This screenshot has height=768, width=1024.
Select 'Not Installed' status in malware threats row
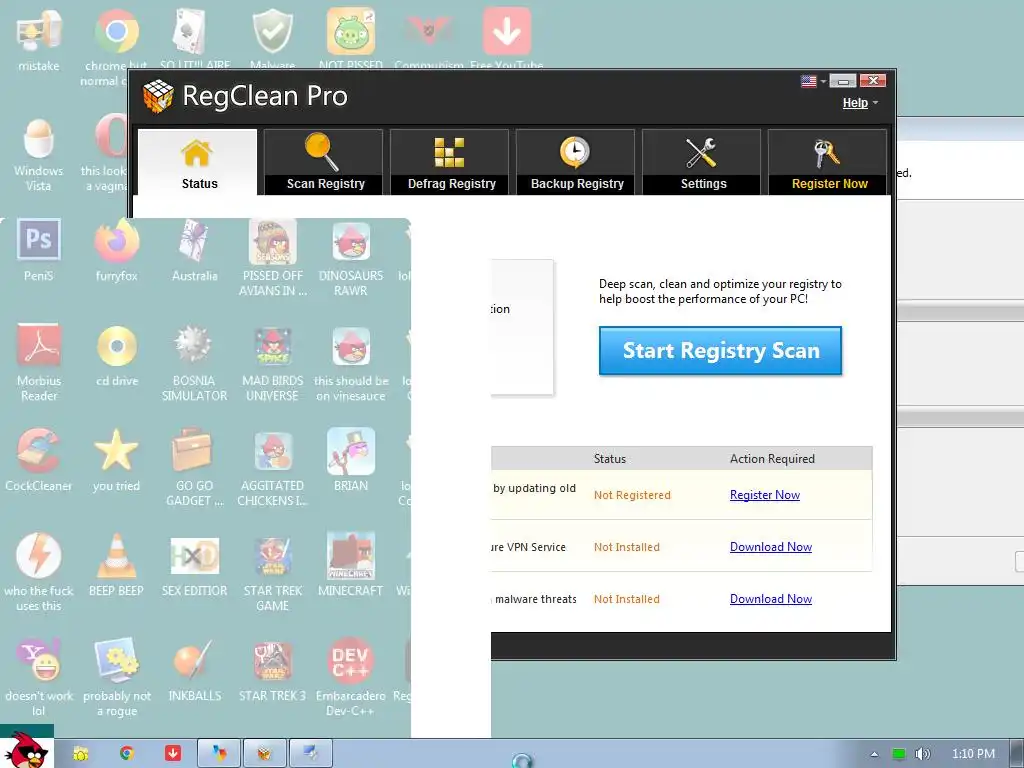click(626, 599)
